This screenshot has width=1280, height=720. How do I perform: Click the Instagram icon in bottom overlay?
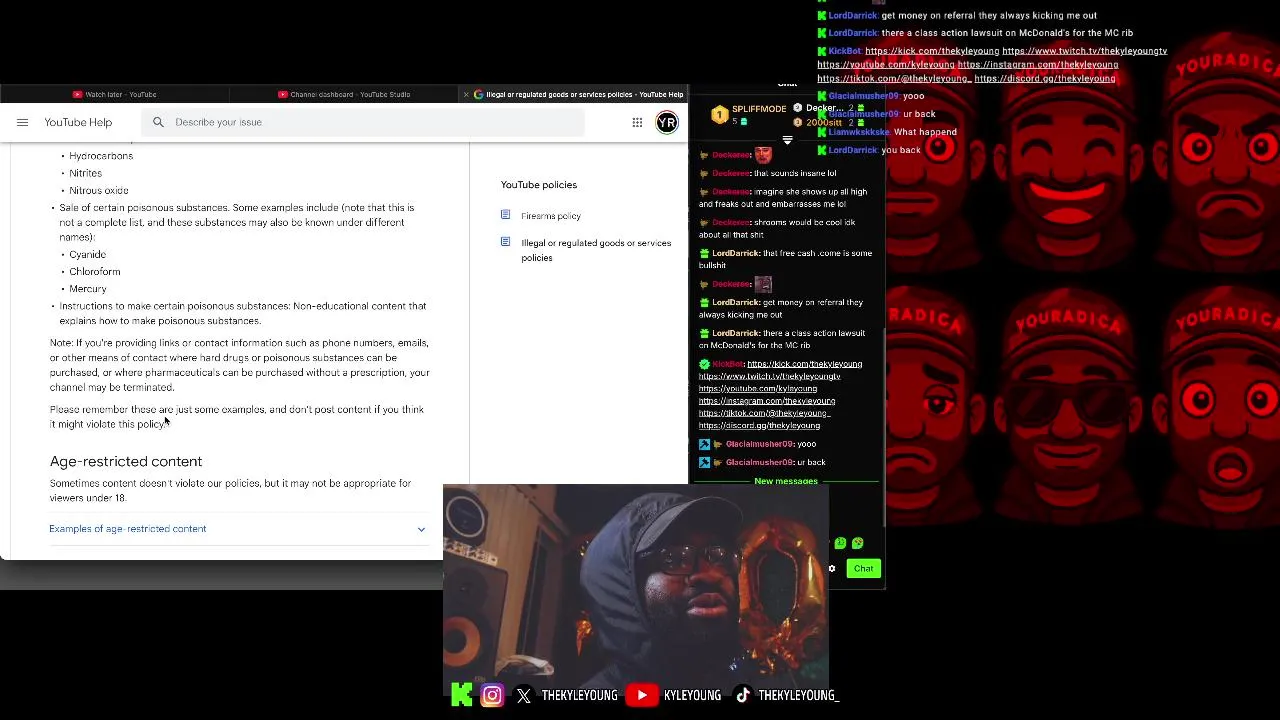pyautogui.click(x=492, y=695)
